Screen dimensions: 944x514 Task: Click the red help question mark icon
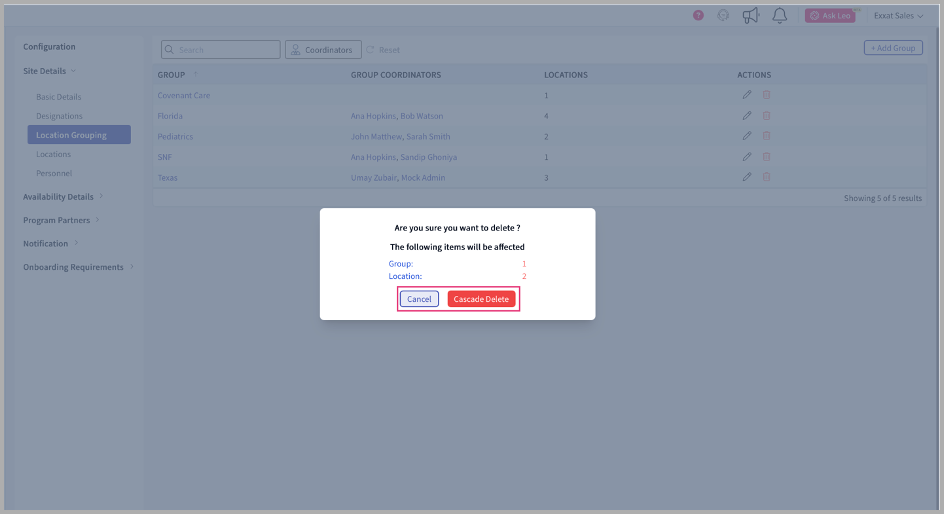[698, 15]
